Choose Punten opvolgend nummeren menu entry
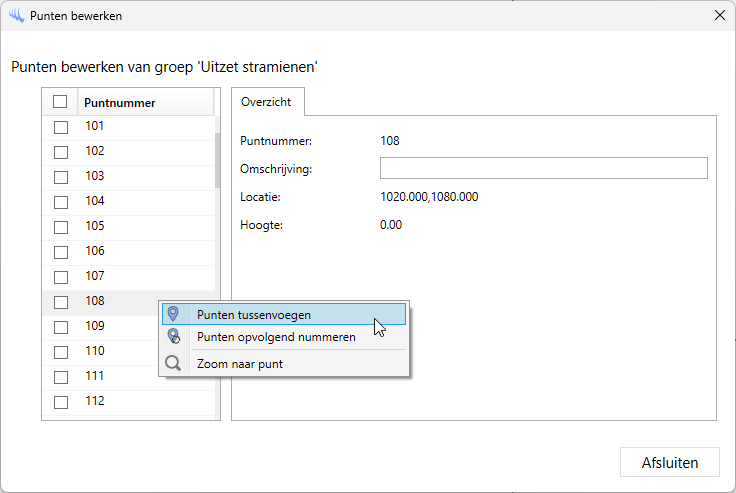 tap(276, 337)
